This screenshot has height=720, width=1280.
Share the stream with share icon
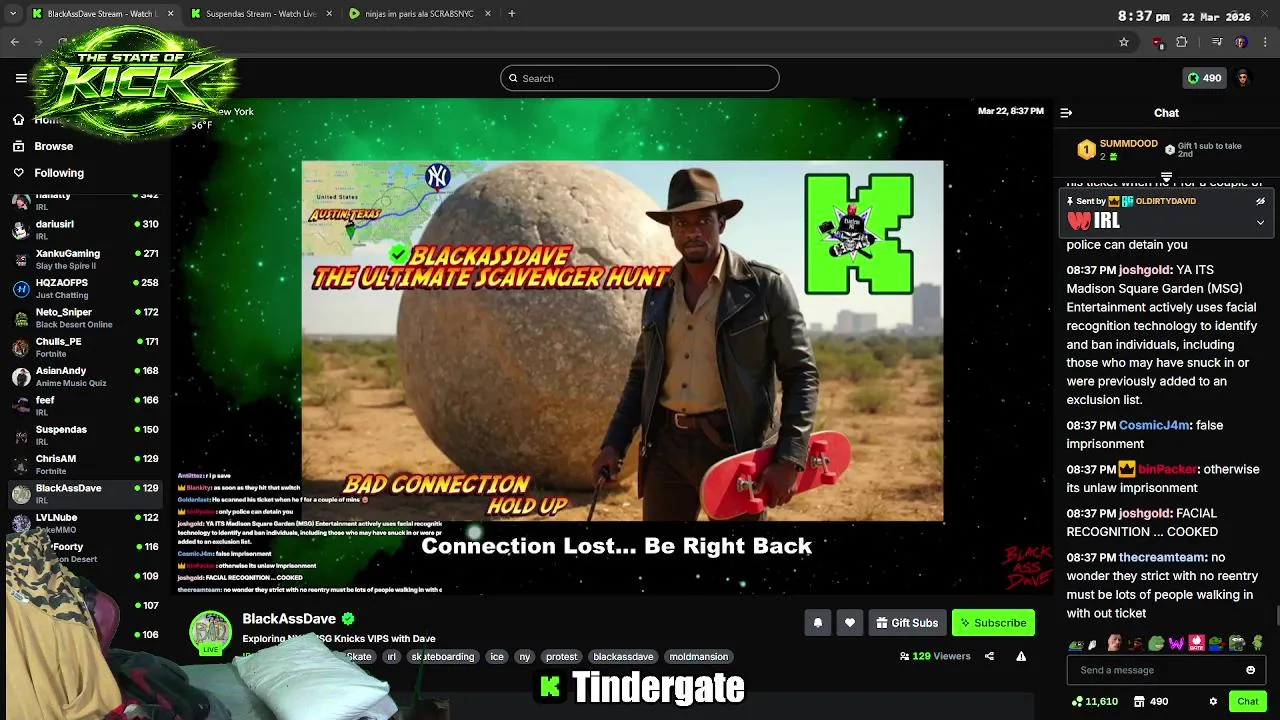tap(989, 656)
